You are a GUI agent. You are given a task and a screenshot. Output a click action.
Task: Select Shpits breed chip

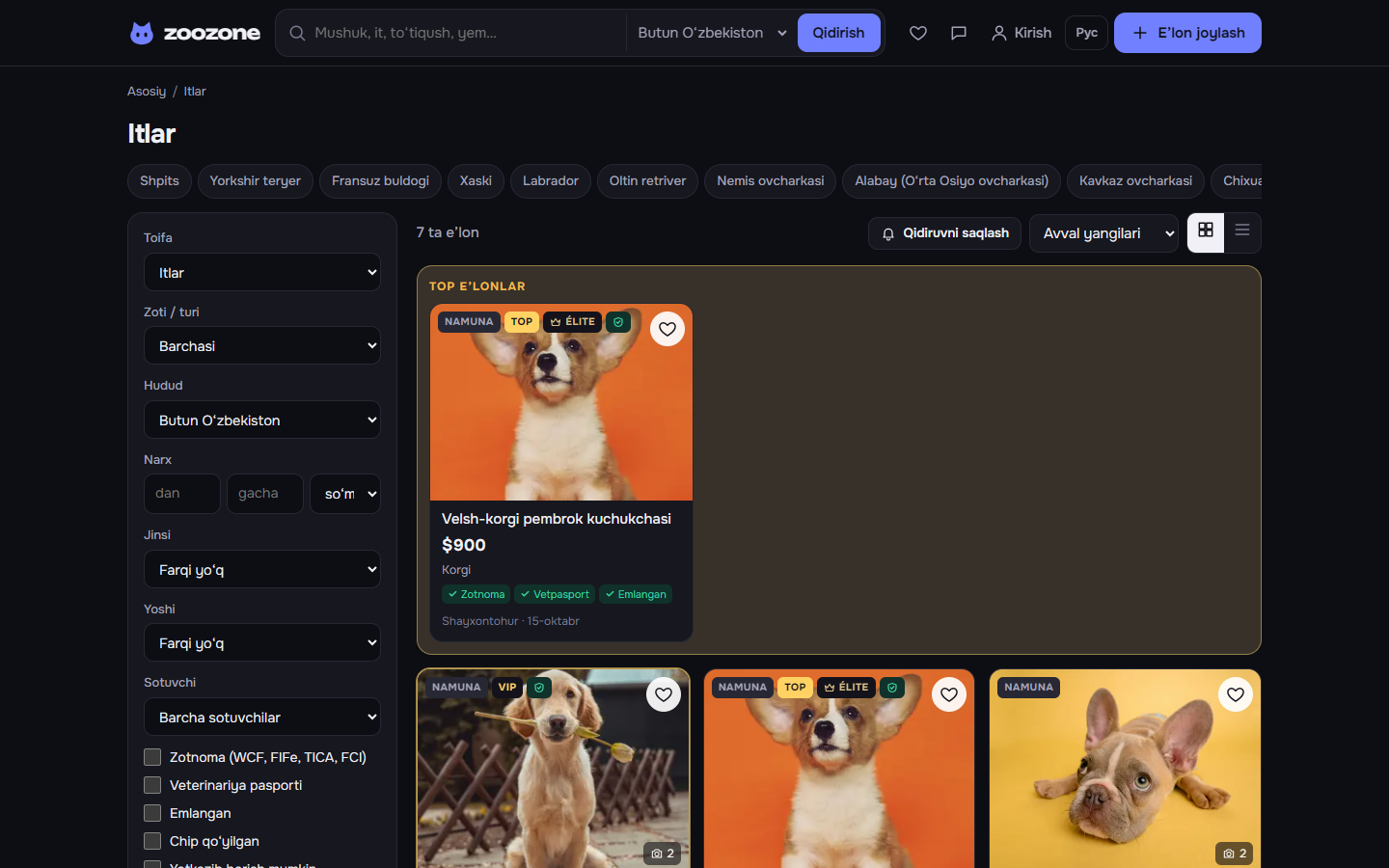[x=159, y=181]
